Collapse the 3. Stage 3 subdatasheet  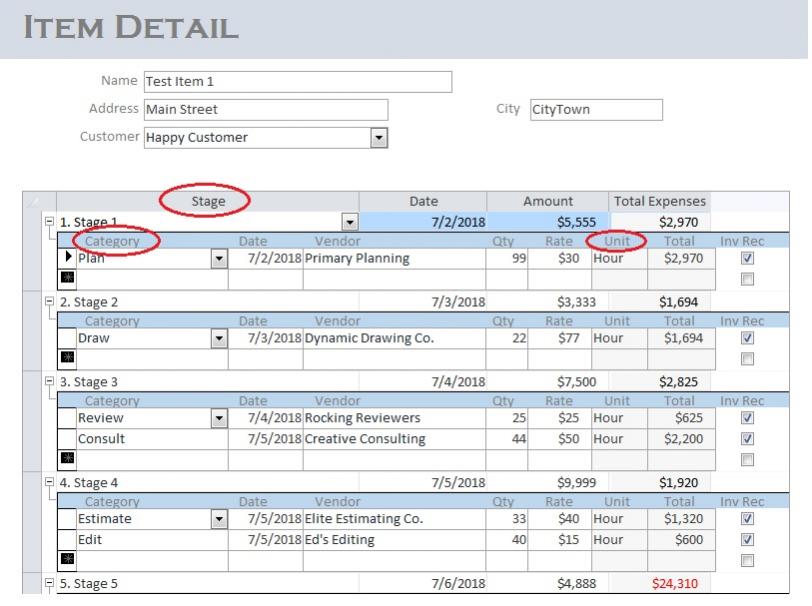point(49,381)
